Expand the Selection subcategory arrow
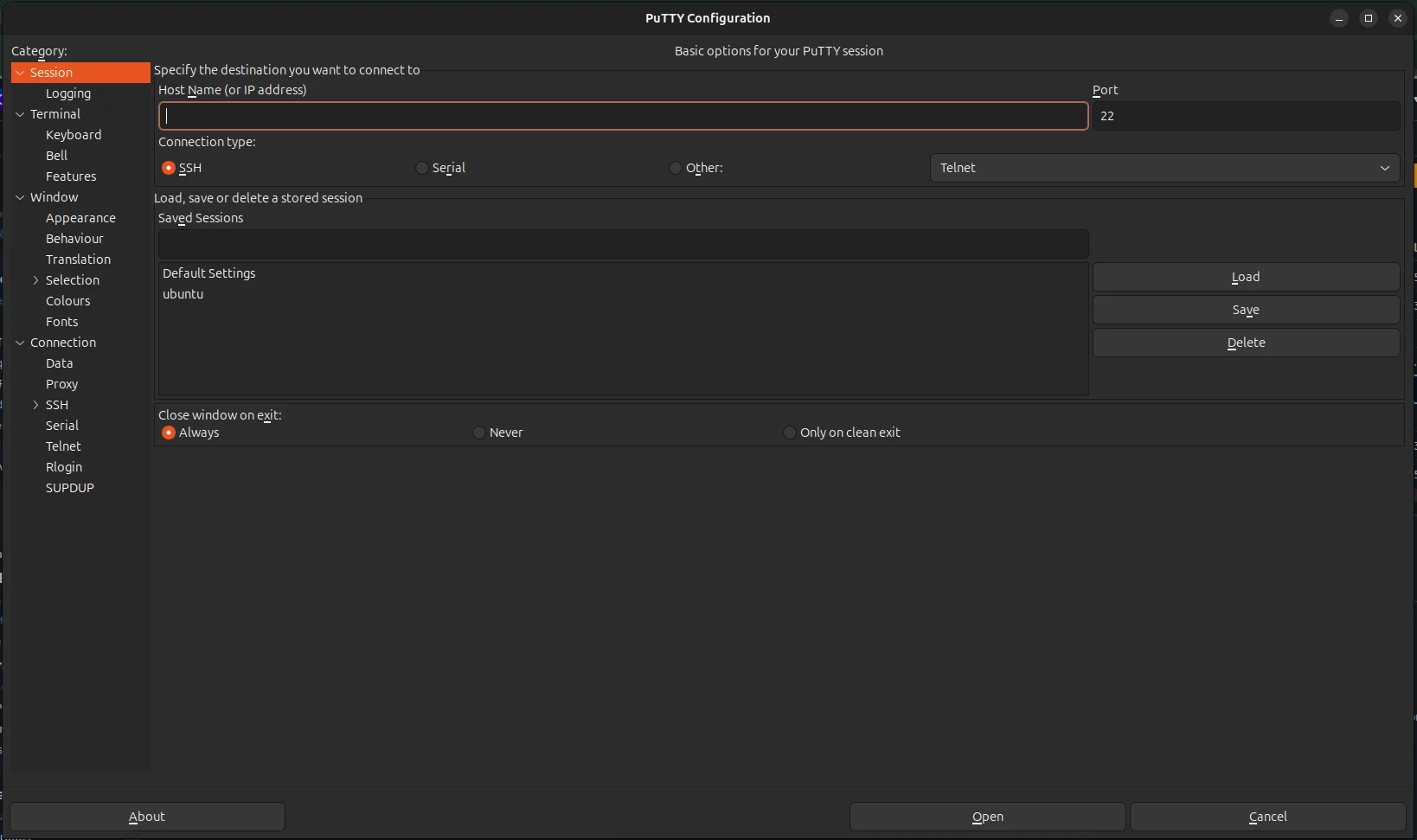Image resolution: width=1417 pixels, height=840 pixels. click(x=35, y=280)
